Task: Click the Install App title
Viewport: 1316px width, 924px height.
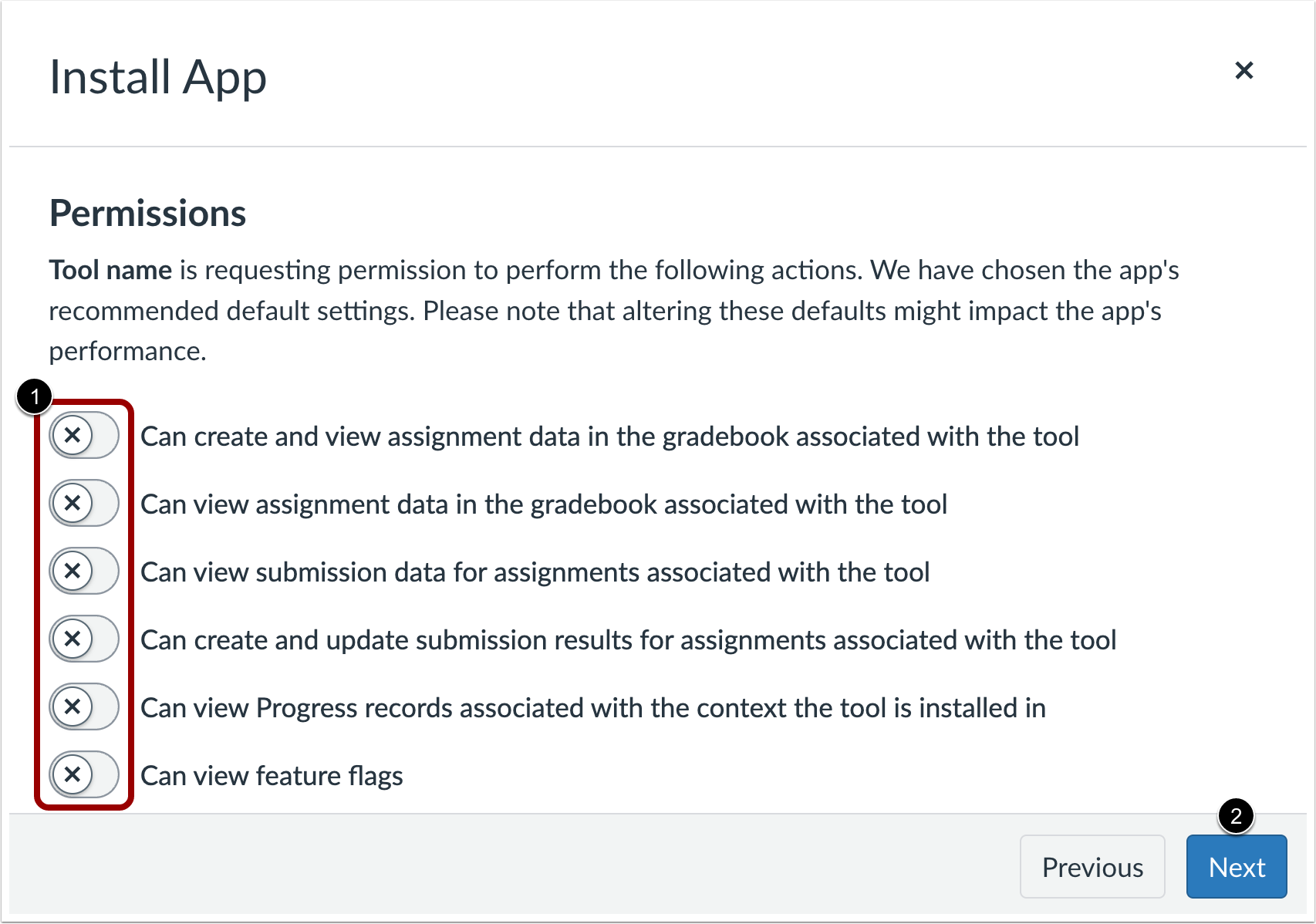Action: pyautogui.click(x=157, y=76)
